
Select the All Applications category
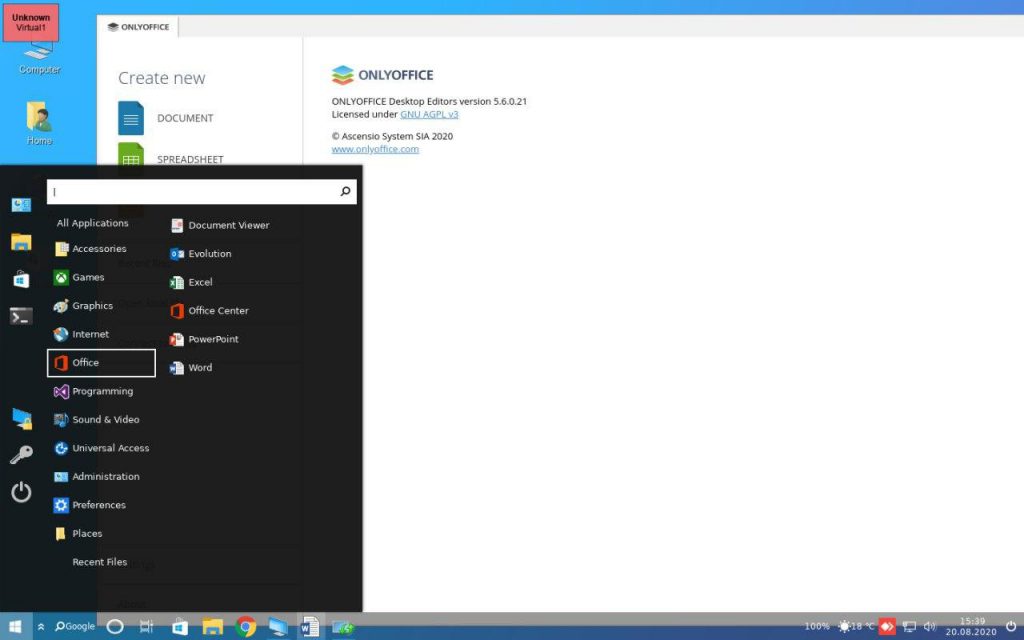click(x=93, y=223)
